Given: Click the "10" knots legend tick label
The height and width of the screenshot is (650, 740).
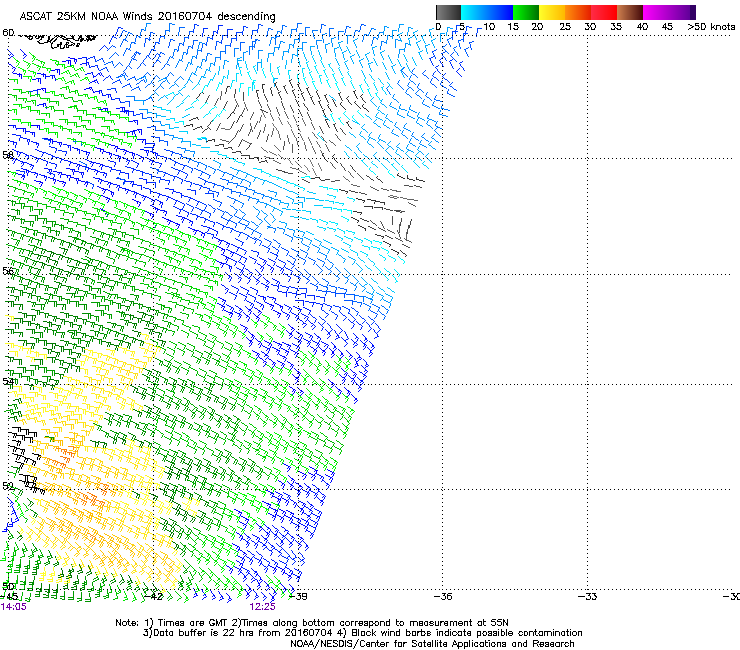Looking at the screenshot, I should tap(489, 27).
